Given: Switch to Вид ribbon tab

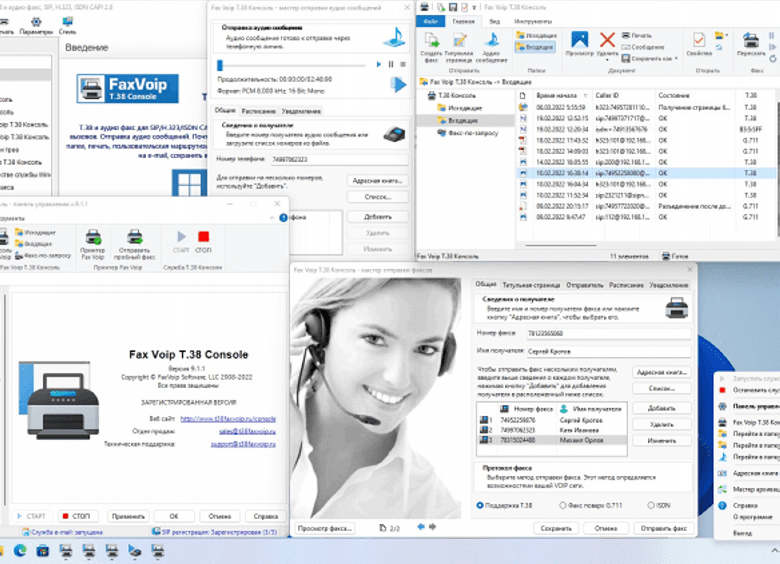Looking at the screenshot, I should 494,21.
